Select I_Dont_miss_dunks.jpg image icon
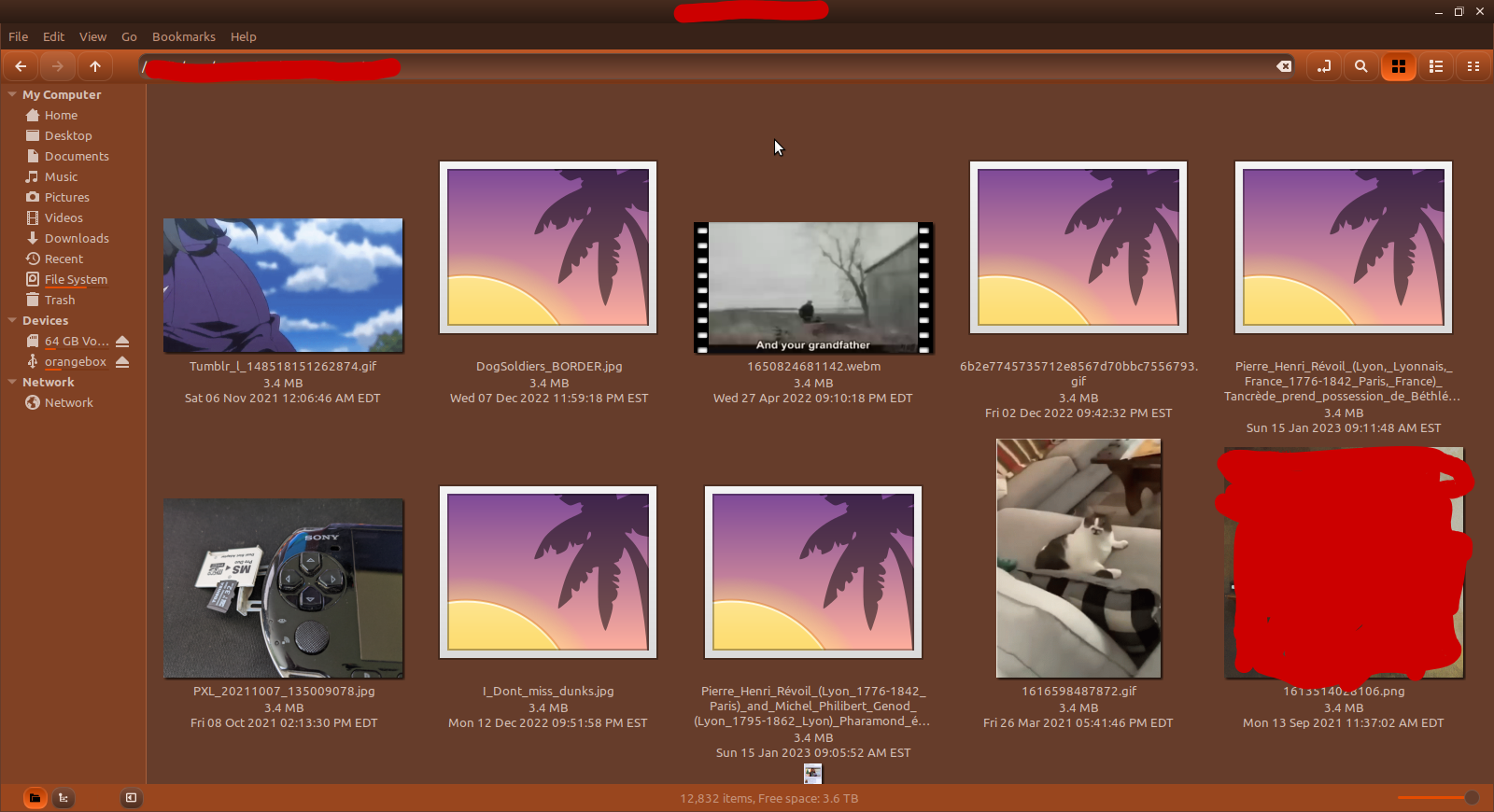This screenshot has height=812, width=1494. click(548, 572)
